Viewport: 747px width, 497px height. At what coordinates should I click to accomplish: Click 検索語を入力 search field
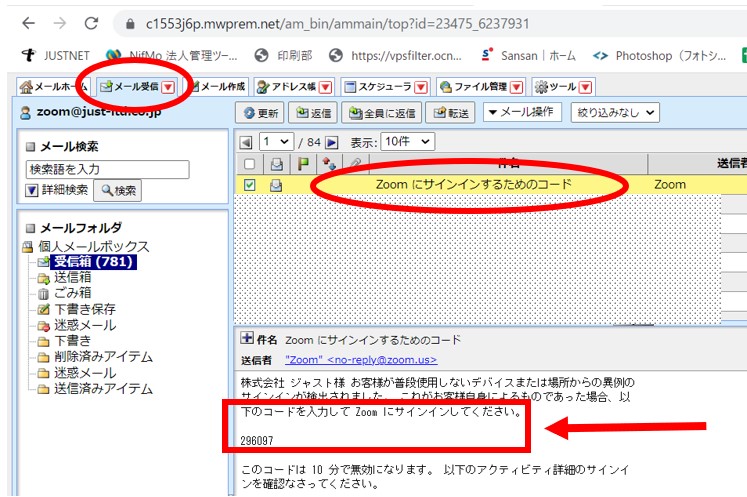(x=107, y=169)
